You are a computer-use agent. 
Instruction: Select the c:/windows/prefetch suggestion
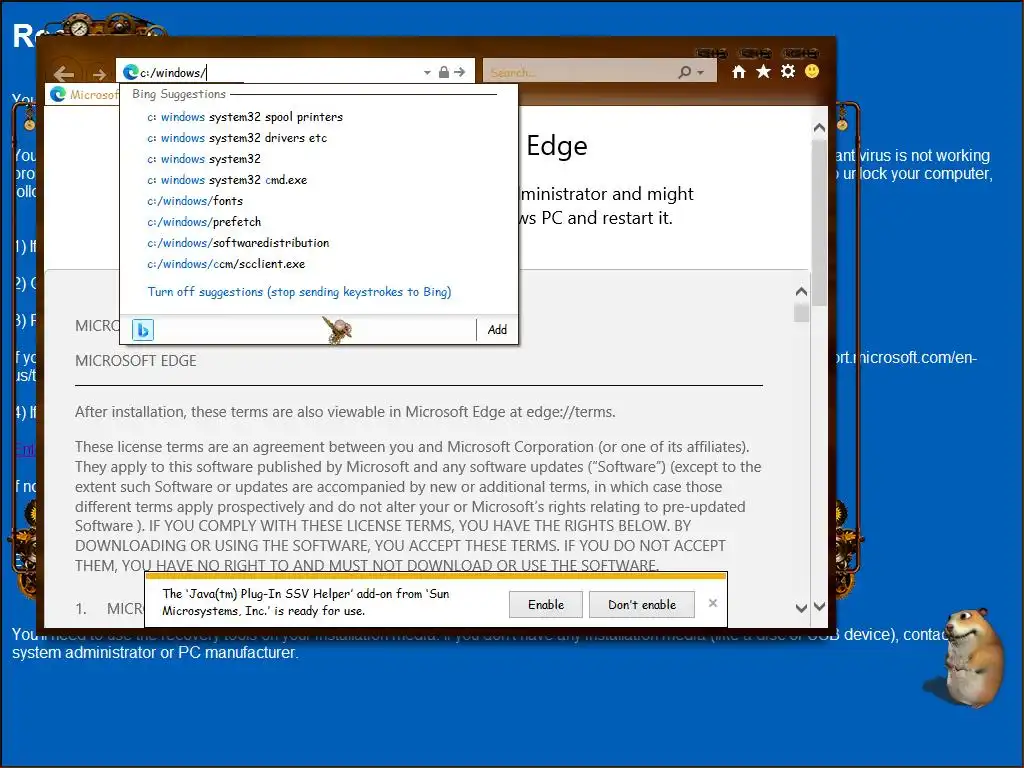(204, 221)
